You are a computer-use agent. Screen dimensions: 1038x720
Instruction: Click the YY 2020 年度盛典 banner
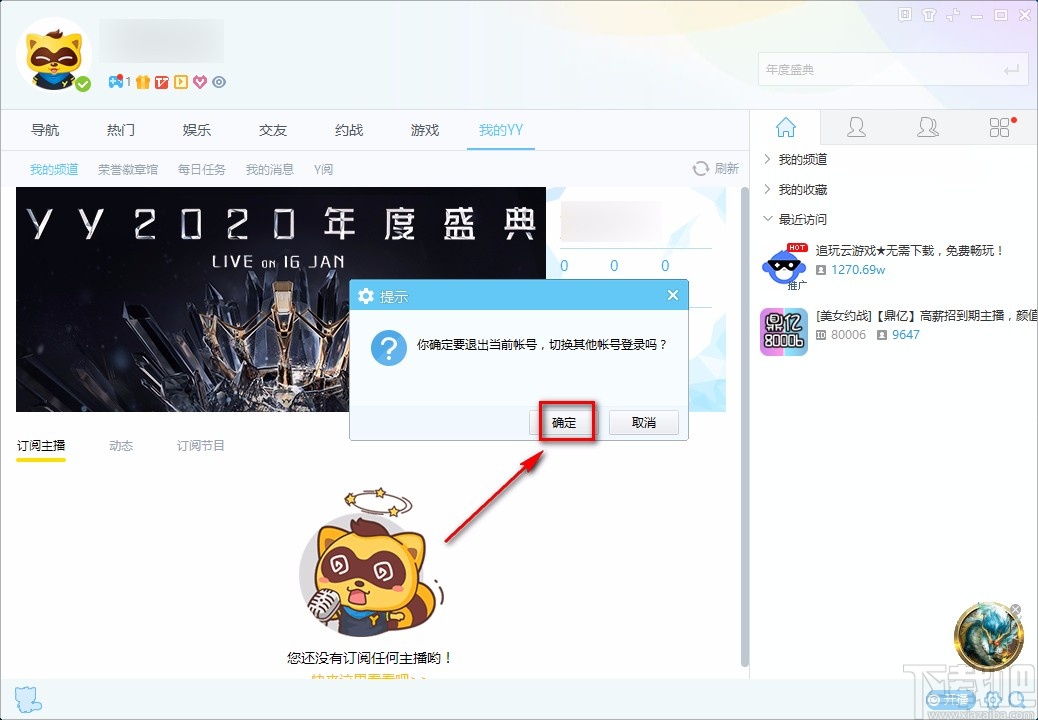281,299
